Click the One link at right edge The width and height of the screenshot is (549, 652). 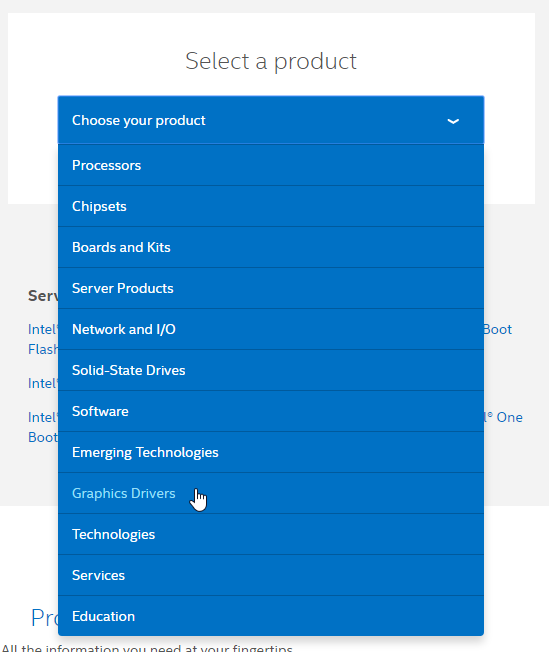pyautogui.click(x=509, y=417)
